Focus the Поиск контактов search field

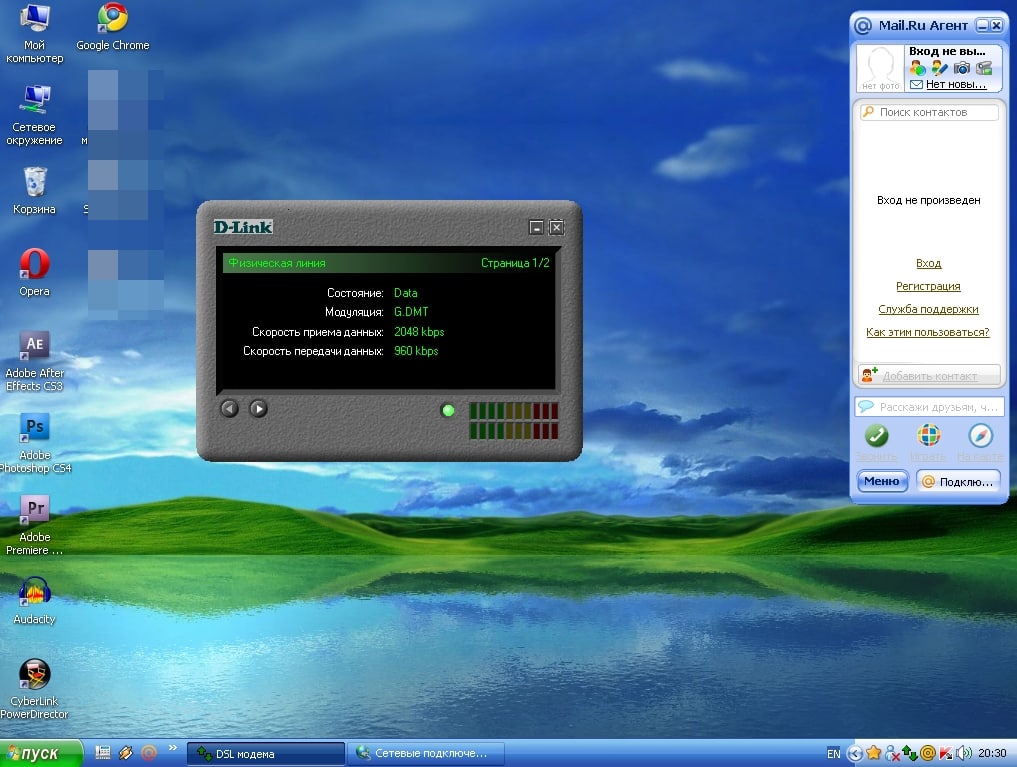tap(929, 112)
